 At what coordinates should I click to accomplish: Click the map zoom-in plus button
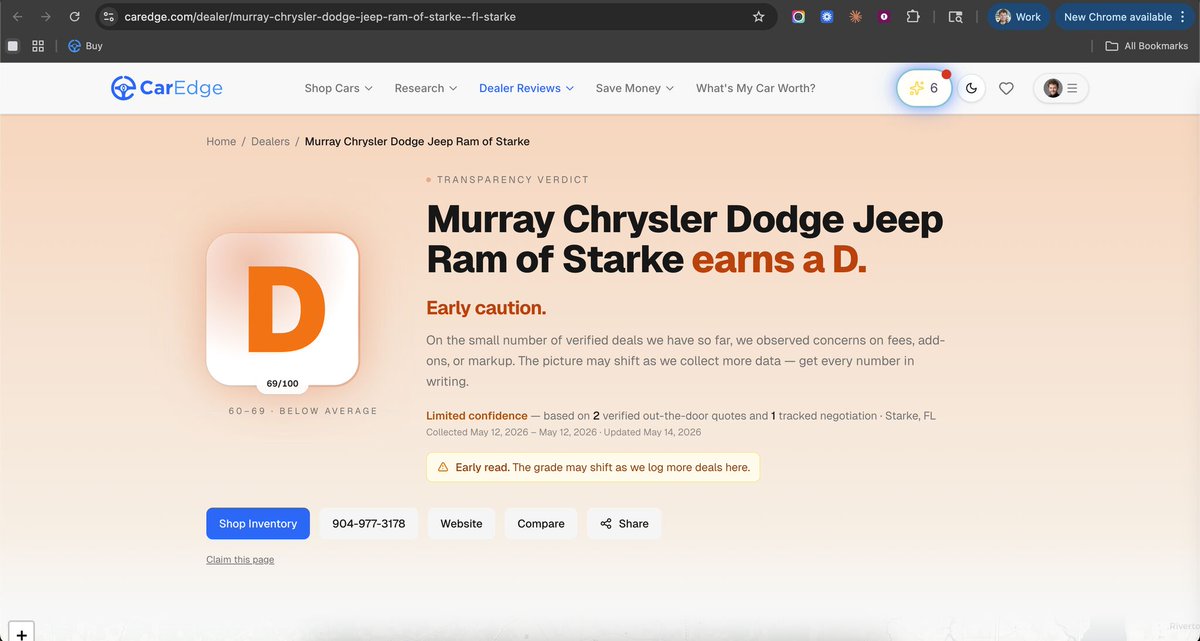tap(21, 634)
